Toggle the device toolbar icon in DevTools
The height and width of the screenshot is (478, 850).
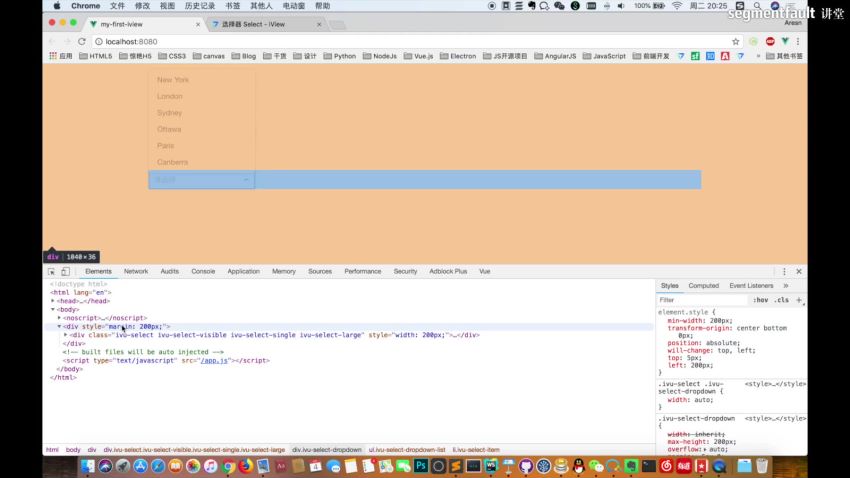click(x=66, y=272)
